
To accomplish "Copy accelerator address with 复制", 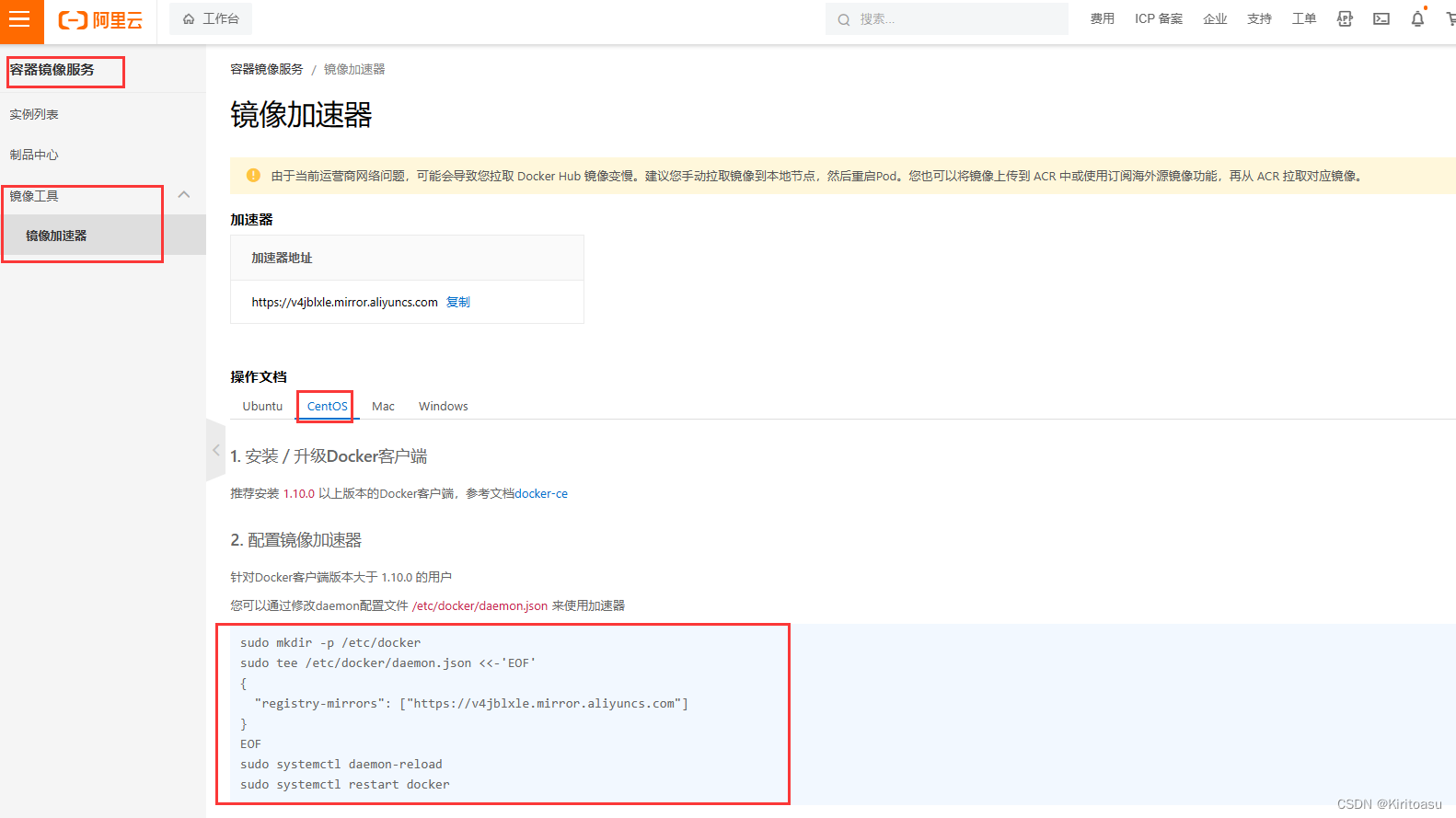I will 458,302.
